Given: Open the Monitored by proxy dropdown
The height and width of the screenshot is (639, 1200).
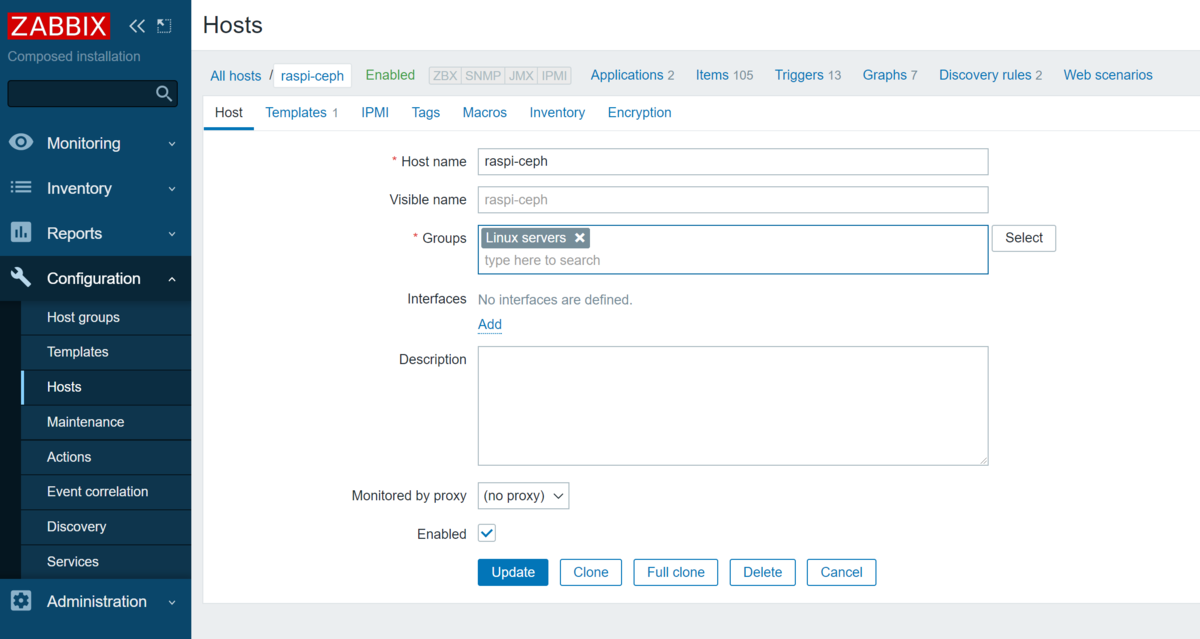Looking at the screenshot, I should click(523, 496).
